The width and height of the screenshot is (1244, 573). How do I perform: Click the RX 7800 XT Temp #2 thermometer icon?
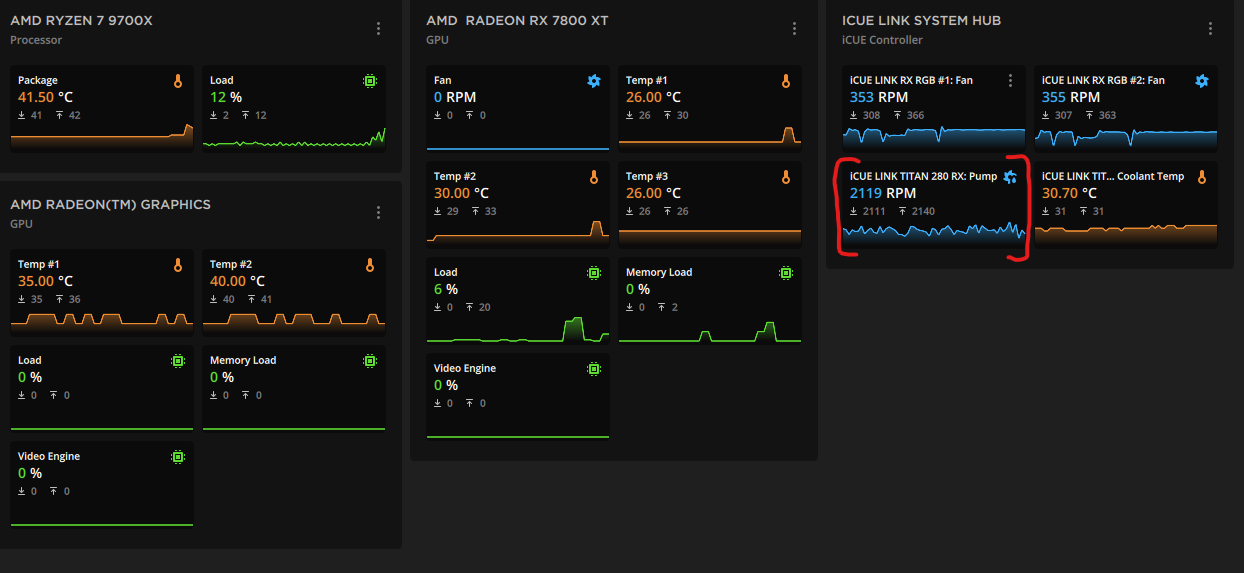pos(594,177)
